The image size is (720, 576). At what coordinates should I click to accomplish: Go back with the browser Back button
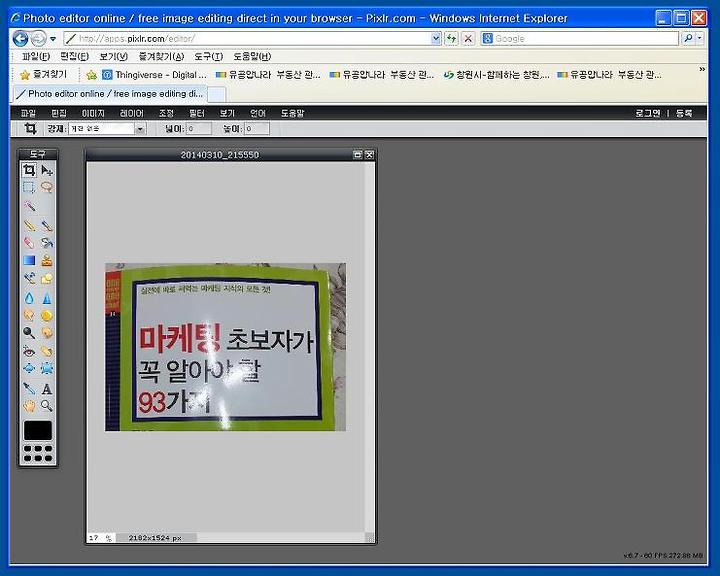[x=20, y=39]
